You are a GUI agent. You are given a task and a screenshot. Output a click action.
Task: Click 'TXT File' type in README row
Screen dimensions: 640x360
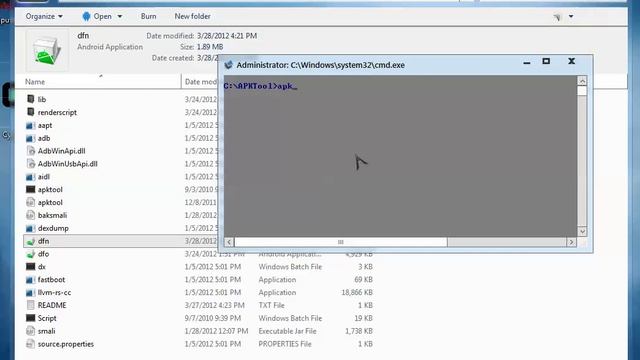coord(271,305)
